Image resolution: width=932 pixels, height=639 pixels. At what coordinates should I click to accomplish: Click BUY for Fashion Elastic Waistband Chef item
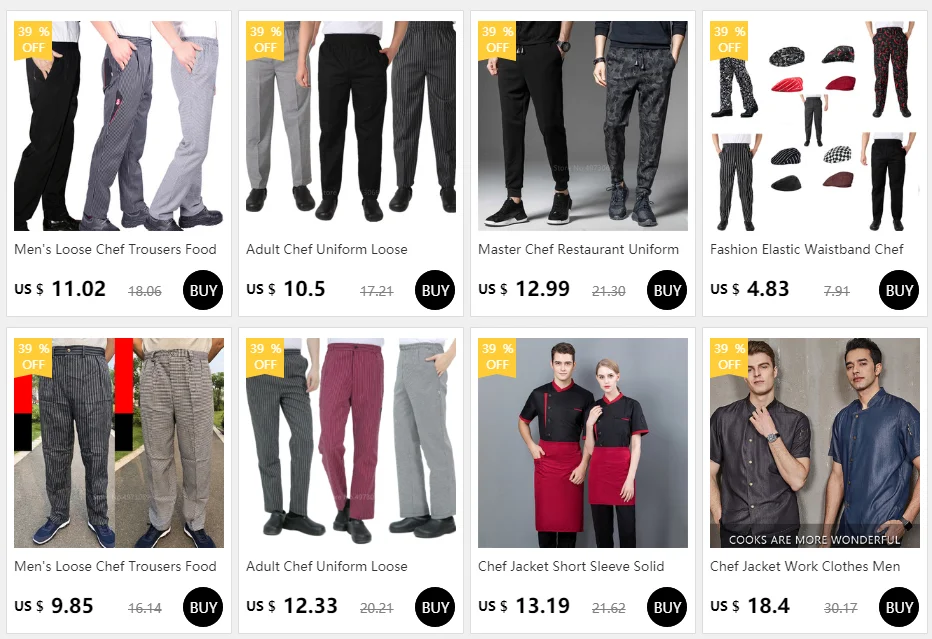(899, 290)
